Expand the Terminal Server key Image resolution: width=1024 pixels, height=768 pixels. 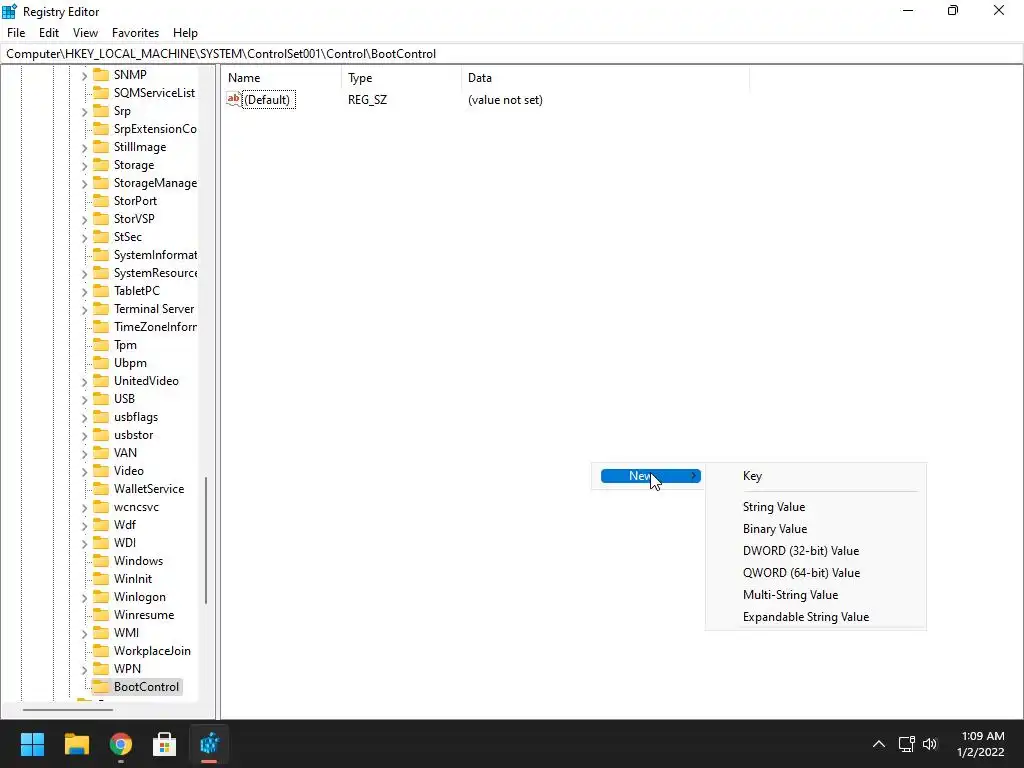84,310
